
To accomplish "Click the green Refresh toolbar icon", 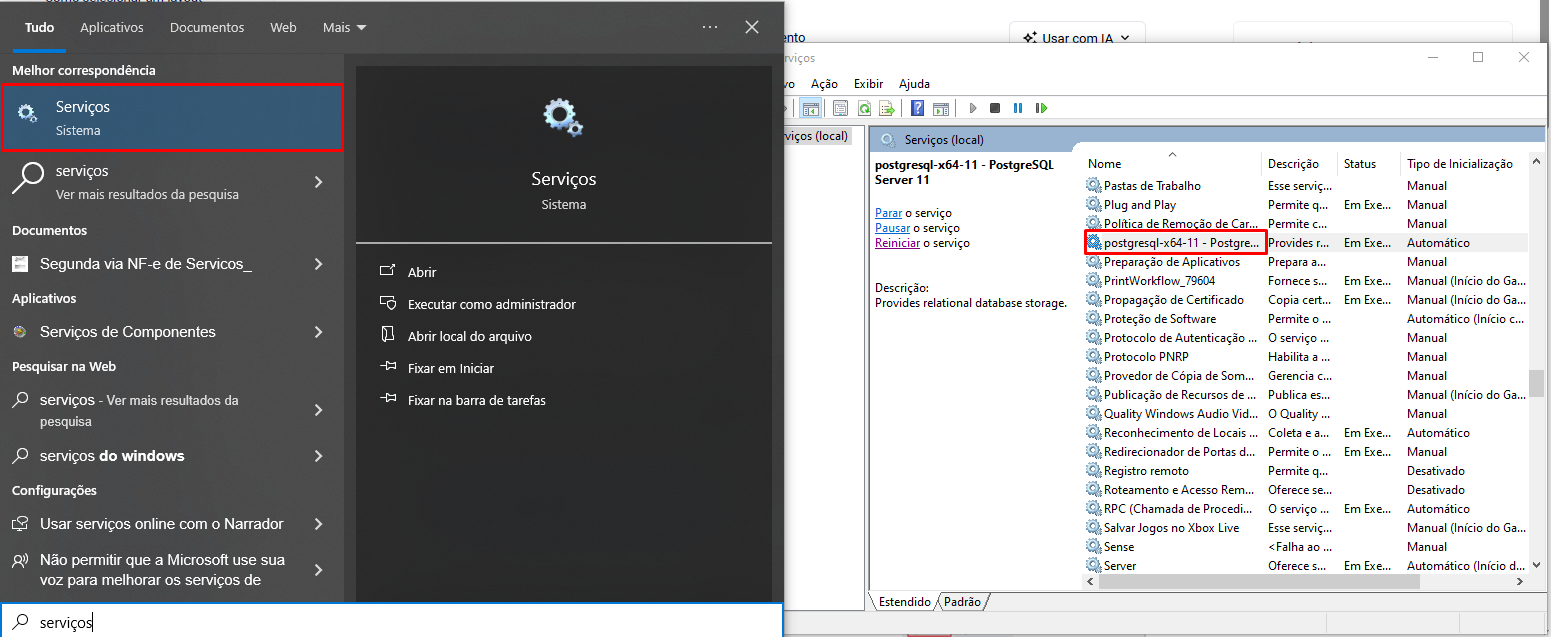I will pyautogui.click(x=864, y=108).
